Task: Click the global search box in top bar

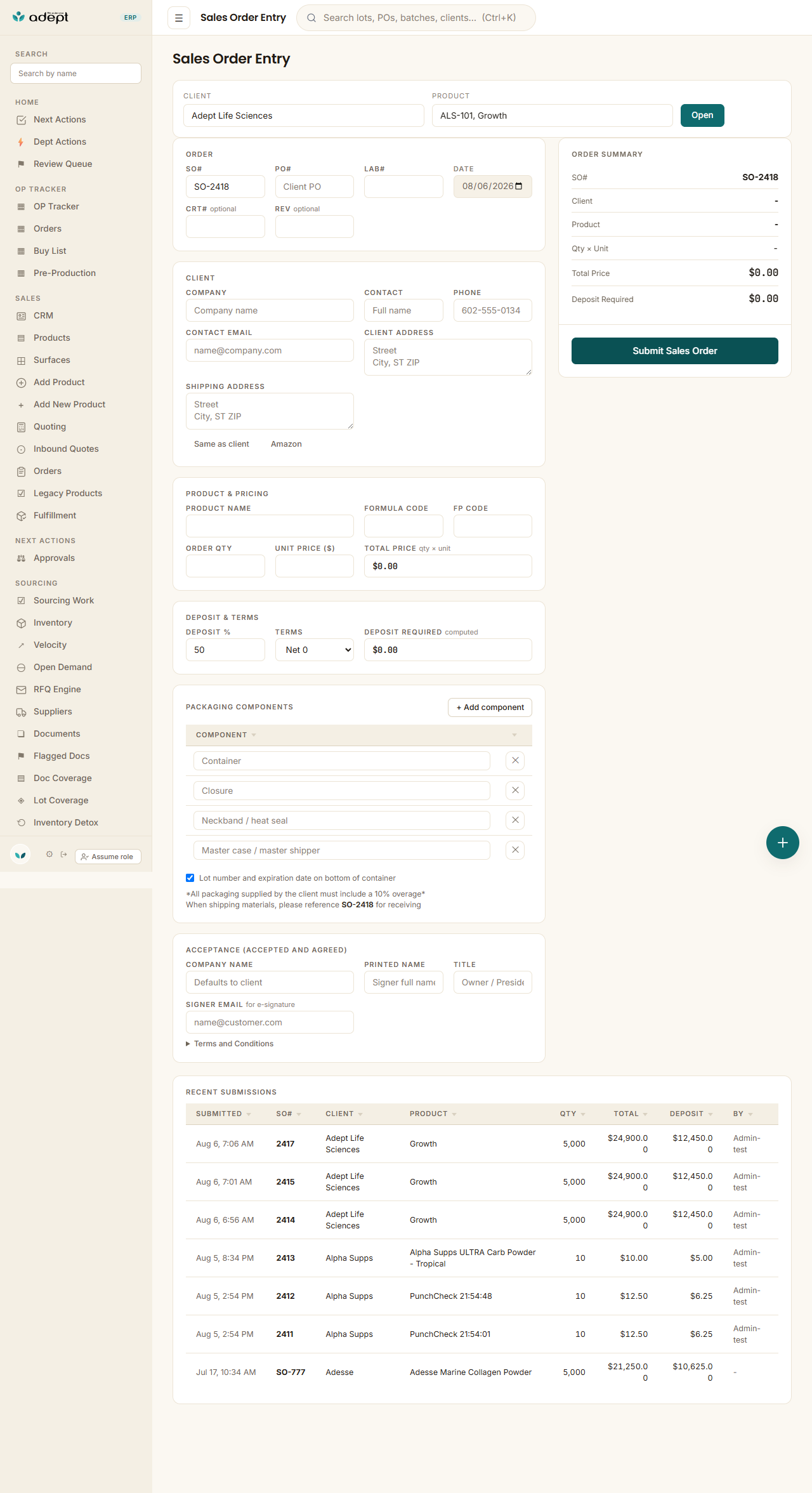Action: [x=416, y=18]
